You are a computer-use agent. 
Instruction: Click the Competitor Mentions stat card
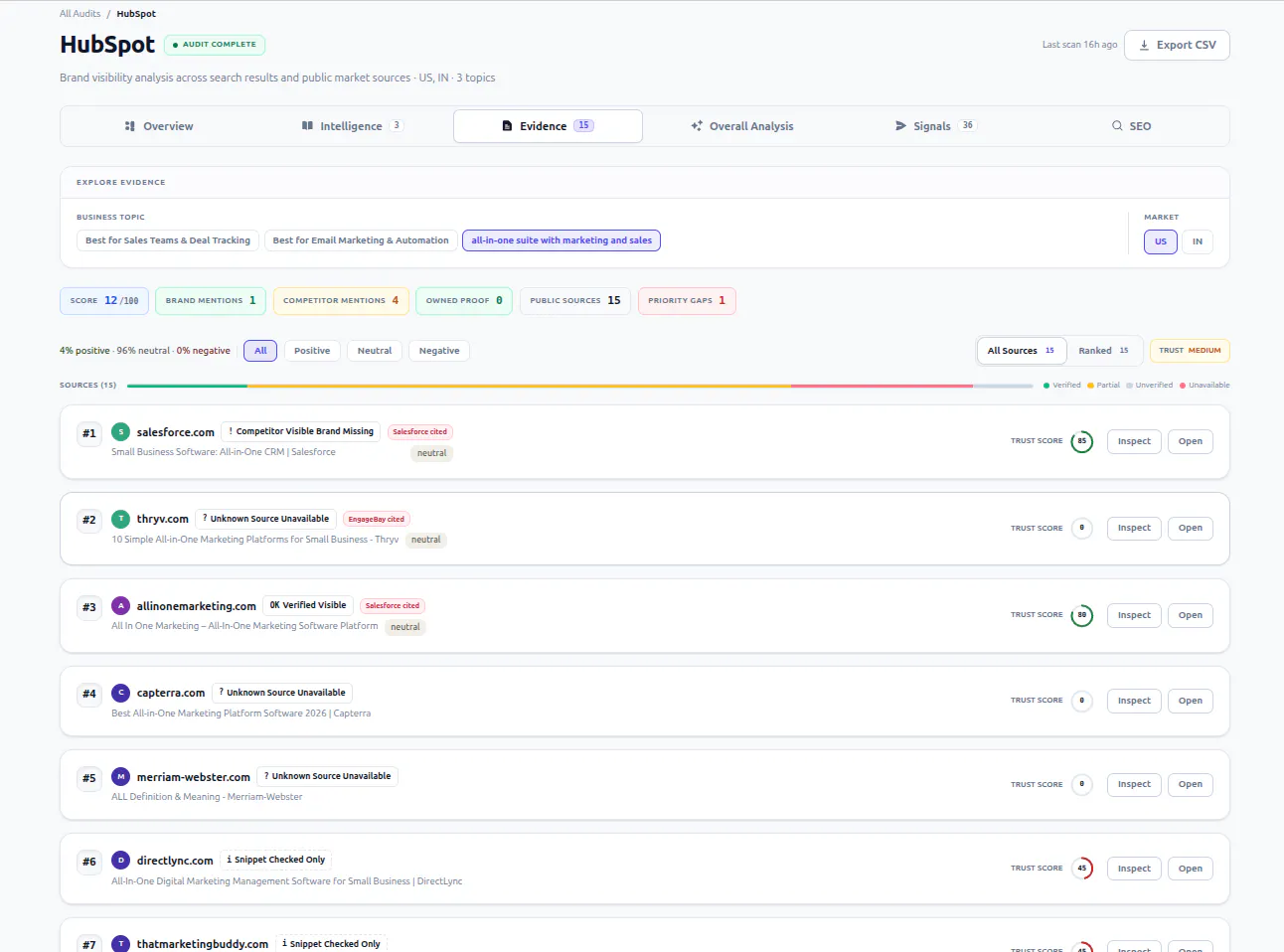tap(341, 301)
